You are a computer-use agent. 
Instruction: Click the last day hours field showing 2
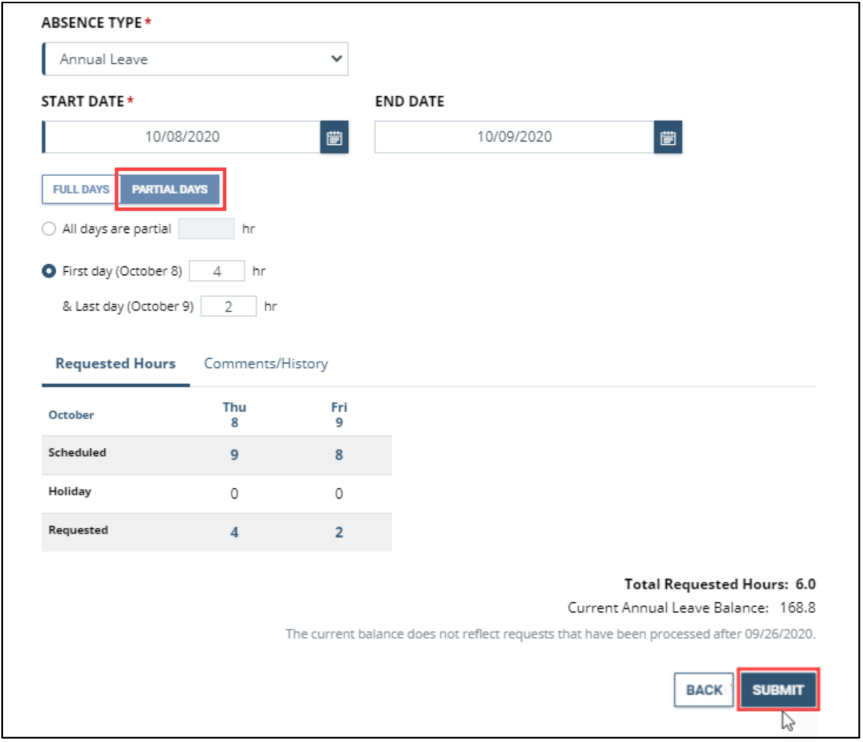pyautogui.click(x=229, y=306)
